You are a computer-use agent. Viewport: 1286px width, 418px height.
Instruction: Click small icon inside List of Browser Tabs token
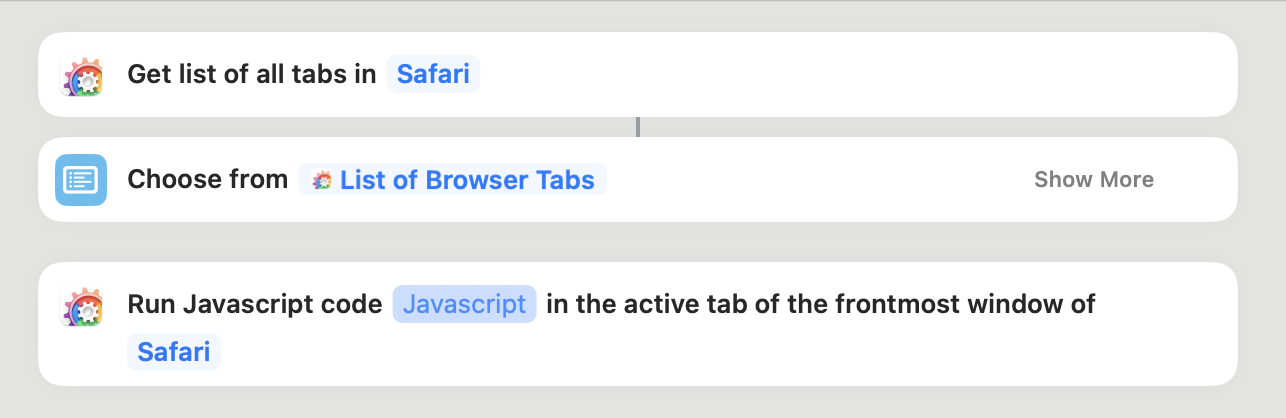tap(322, 180)
